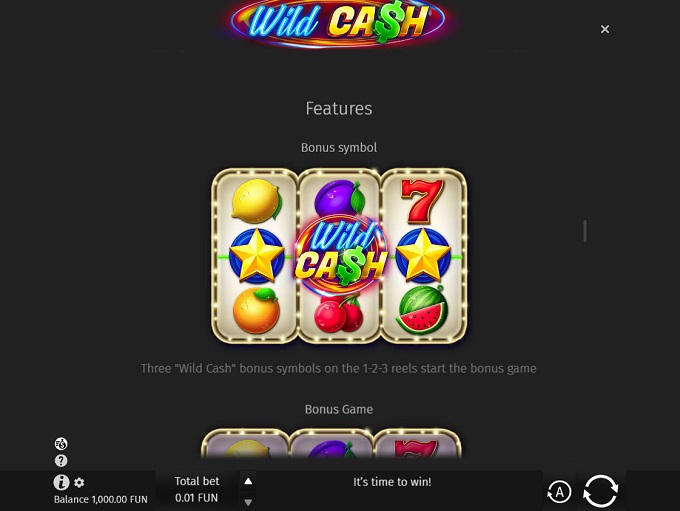Image resolution: width=680 pixels, height=511 pixels.
Task: Click the lemon symbol on first reel
Action: coord(256,201)
